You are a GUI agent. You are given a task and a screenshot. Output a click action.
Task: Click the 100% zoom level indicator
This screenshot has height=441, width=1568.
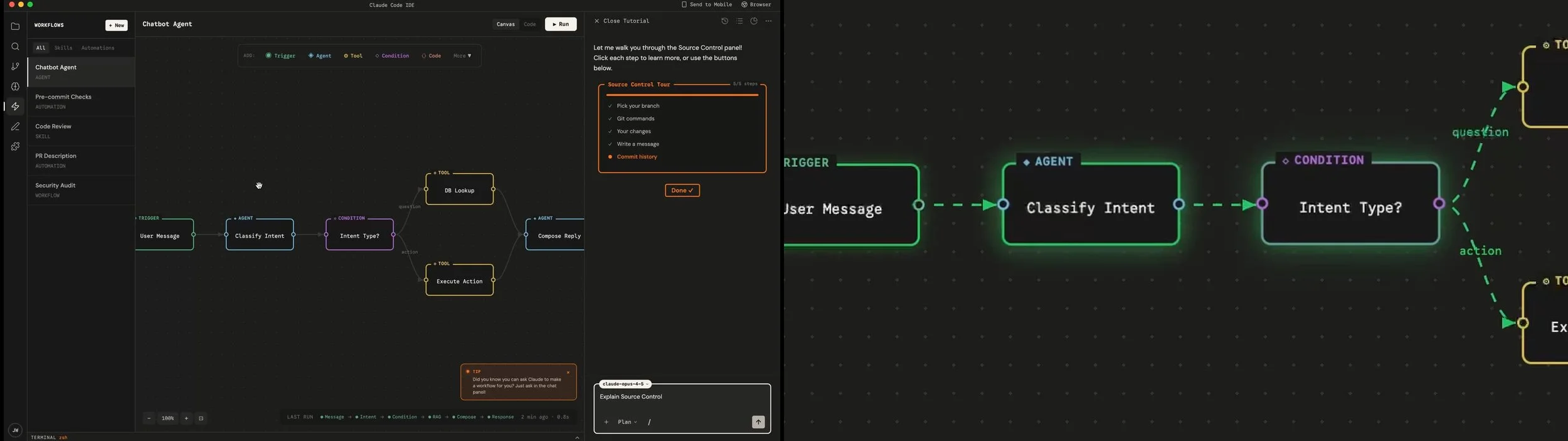[167, 418]
